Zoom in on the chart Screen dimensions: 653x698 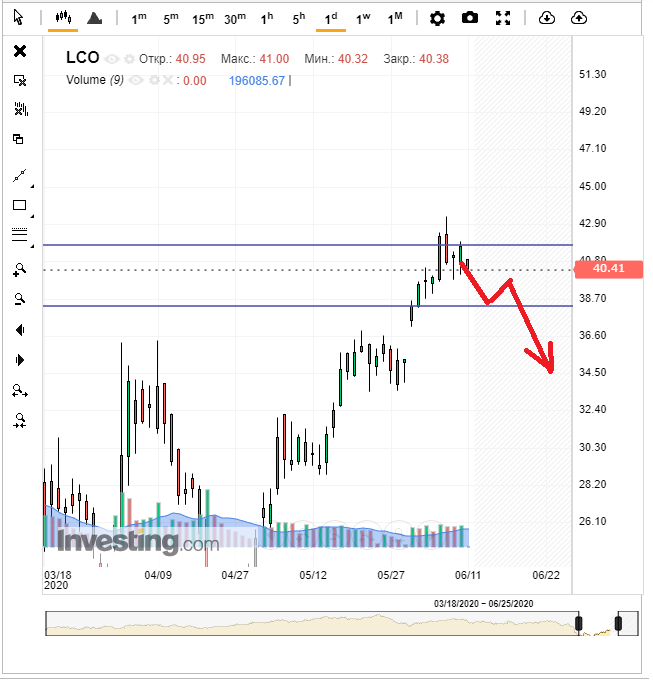coord(20,270)
